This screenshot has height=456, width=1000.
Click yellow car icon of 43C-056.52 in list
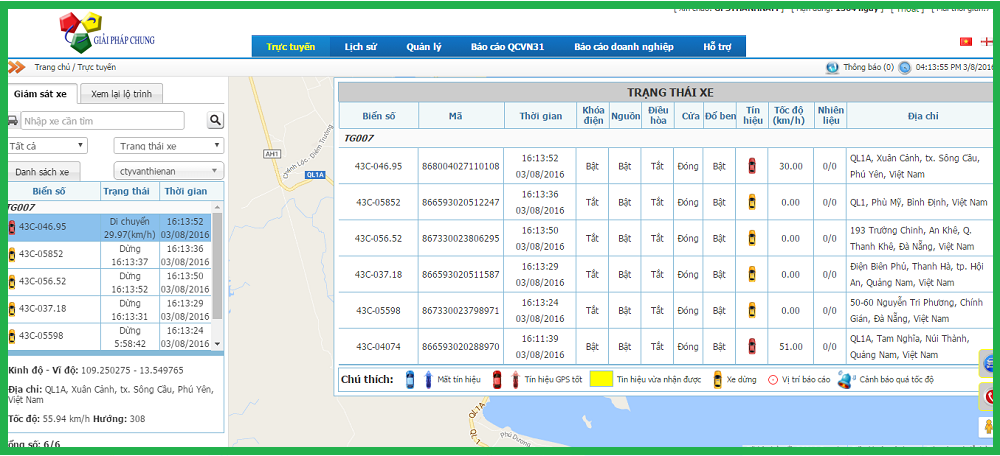click(x=11, y=281)
